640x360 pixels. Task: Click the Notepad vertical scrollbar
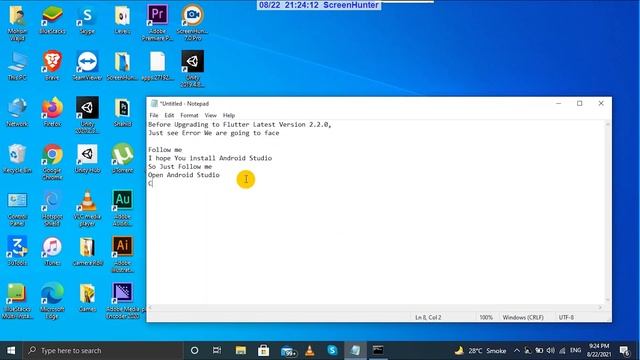608,212
